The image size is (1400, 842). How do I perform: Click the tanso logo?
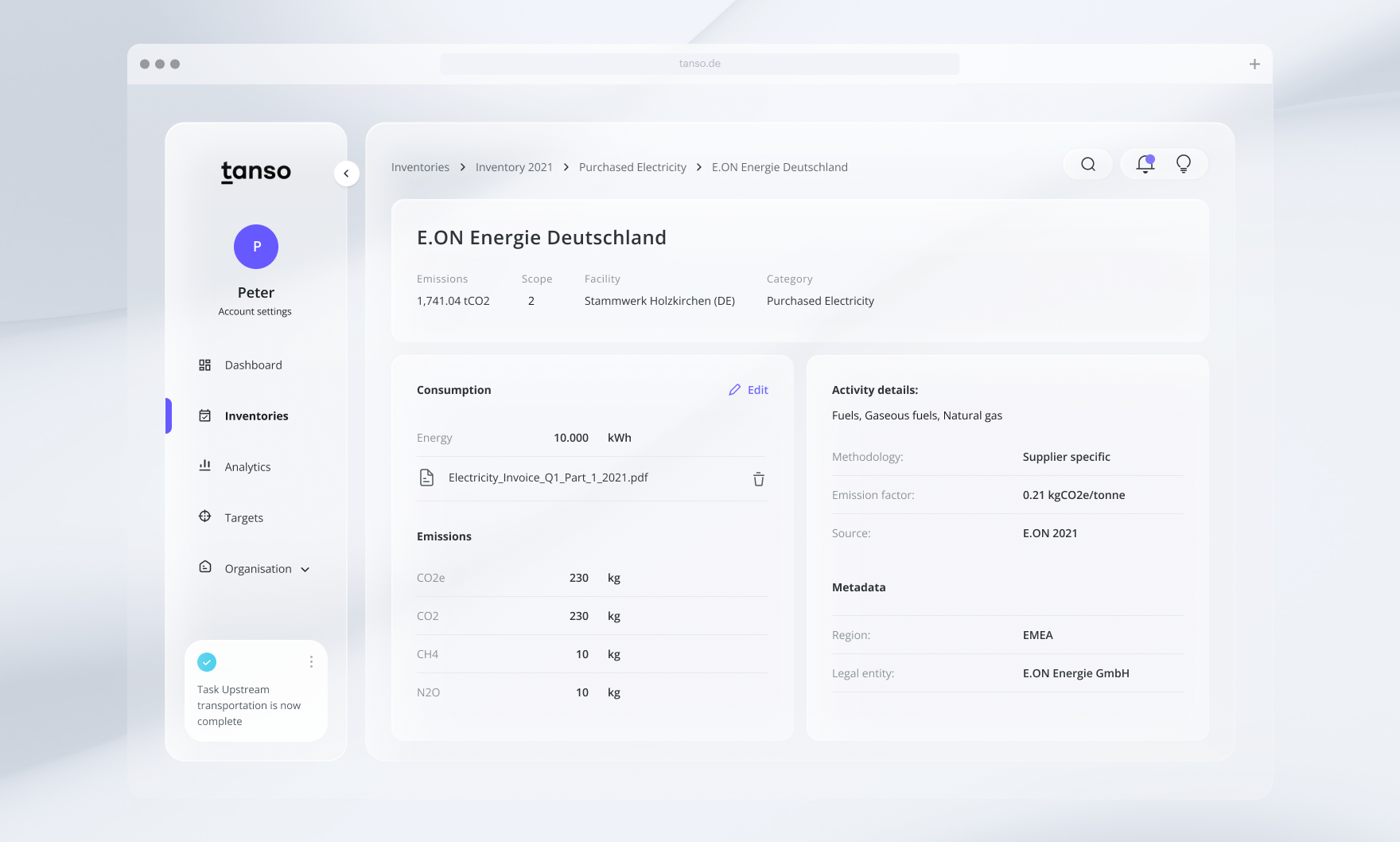click(256, 172)
